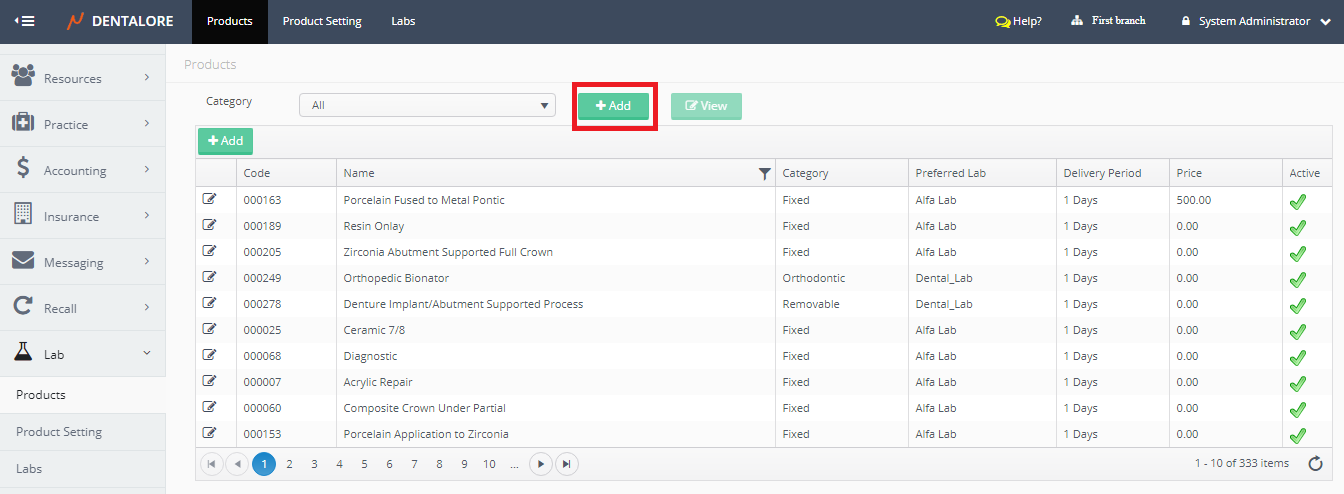Toggle Active checkmark for Resin Onlay

(1298, 227)
